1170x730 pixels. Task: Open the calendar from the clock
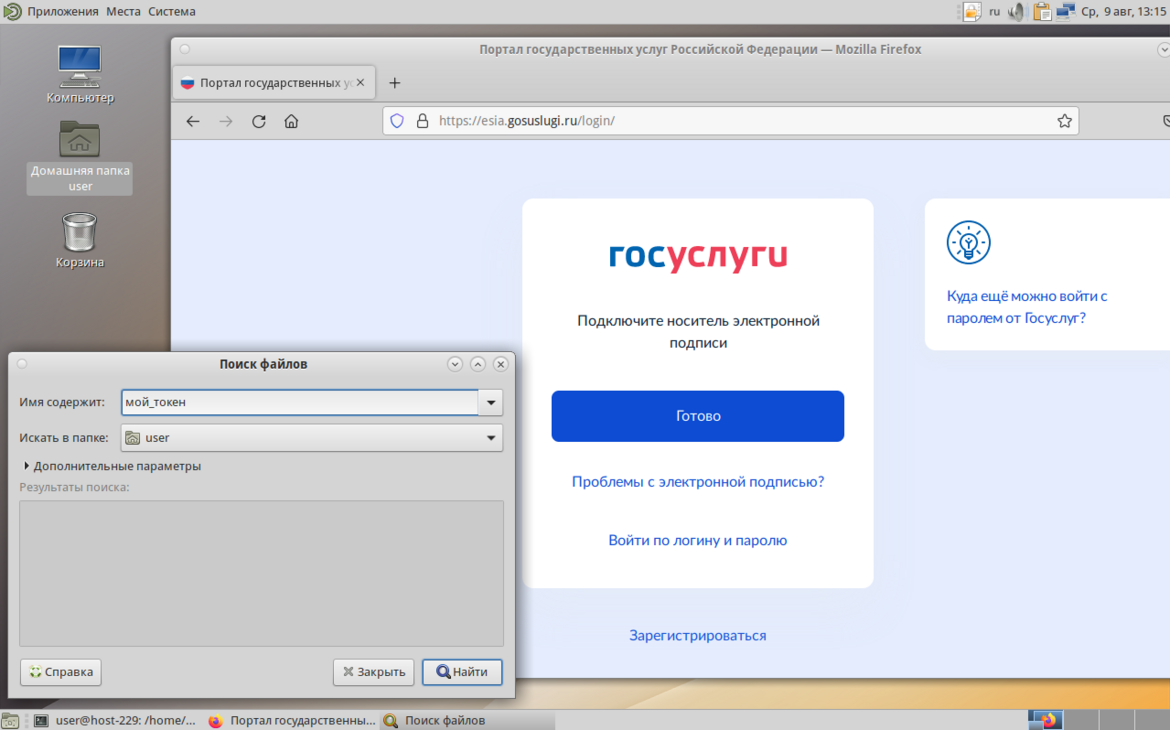(1124, 11)
